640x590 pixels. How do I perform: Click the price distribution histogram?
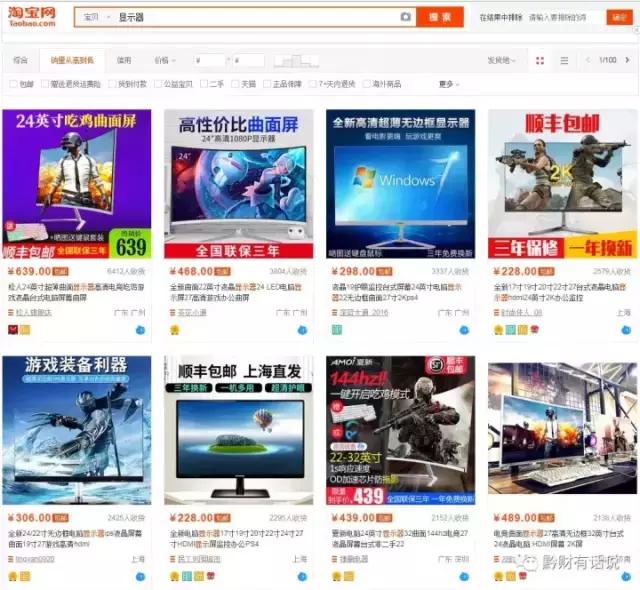click(x=296, y=61)
